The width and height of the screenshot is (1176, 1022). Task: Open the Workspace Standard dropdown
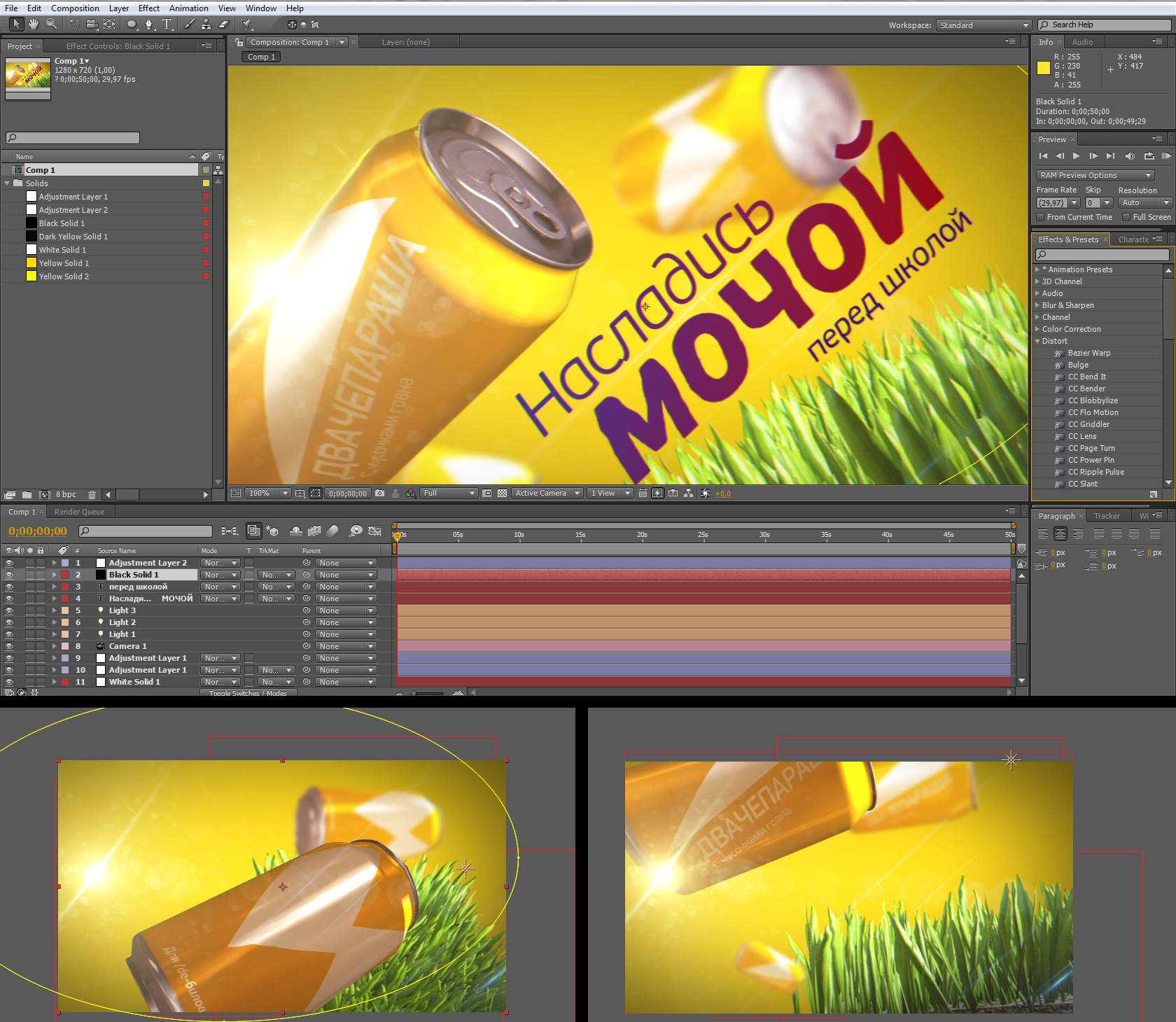tap(983, 25)
